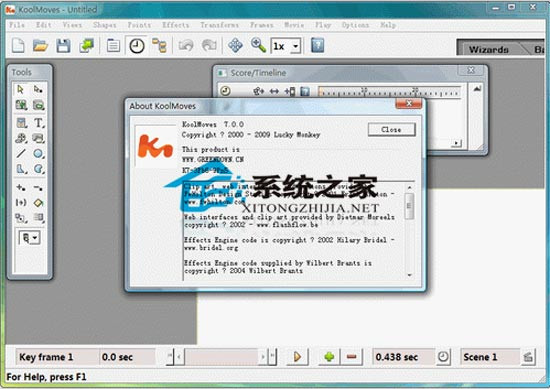Click the Close button in About KoolMoves
The height and width of the screenshot is (389, 550).
[391, 129]
